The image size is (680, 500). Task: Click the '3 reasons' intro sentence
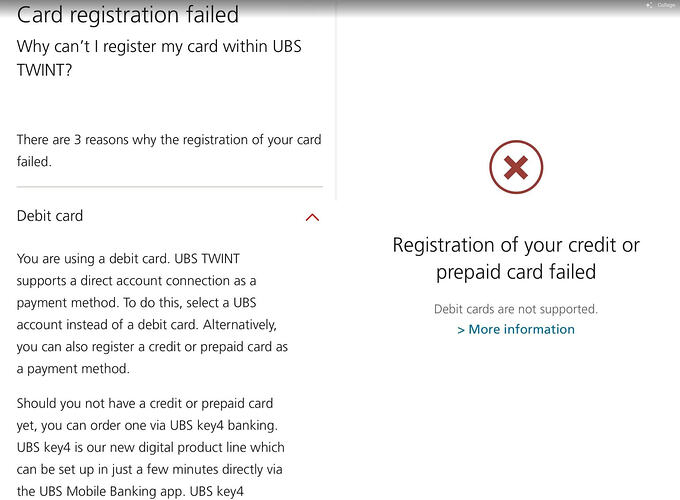point(169,150)
